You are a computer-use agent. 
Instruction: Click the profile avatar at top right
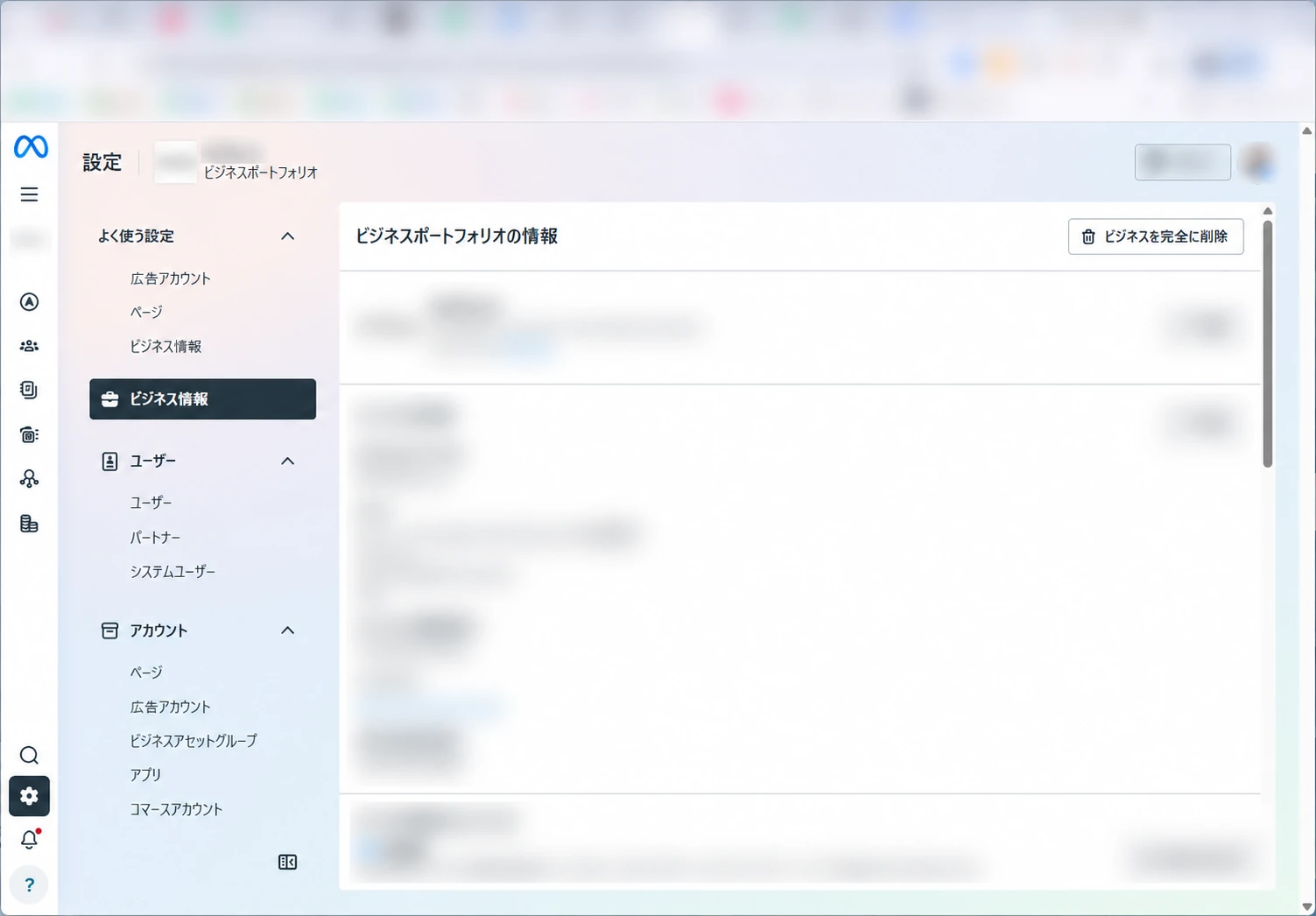point(1259,162)
